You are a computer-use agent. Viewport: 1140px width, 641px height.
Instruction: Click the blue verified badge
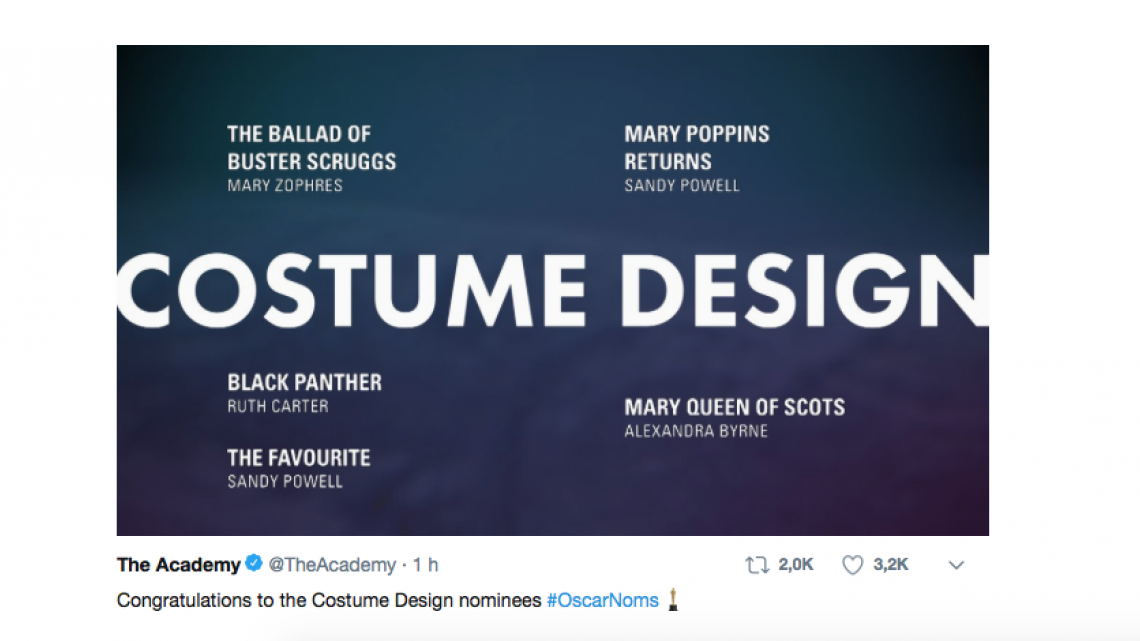click(x=254, y=565)
